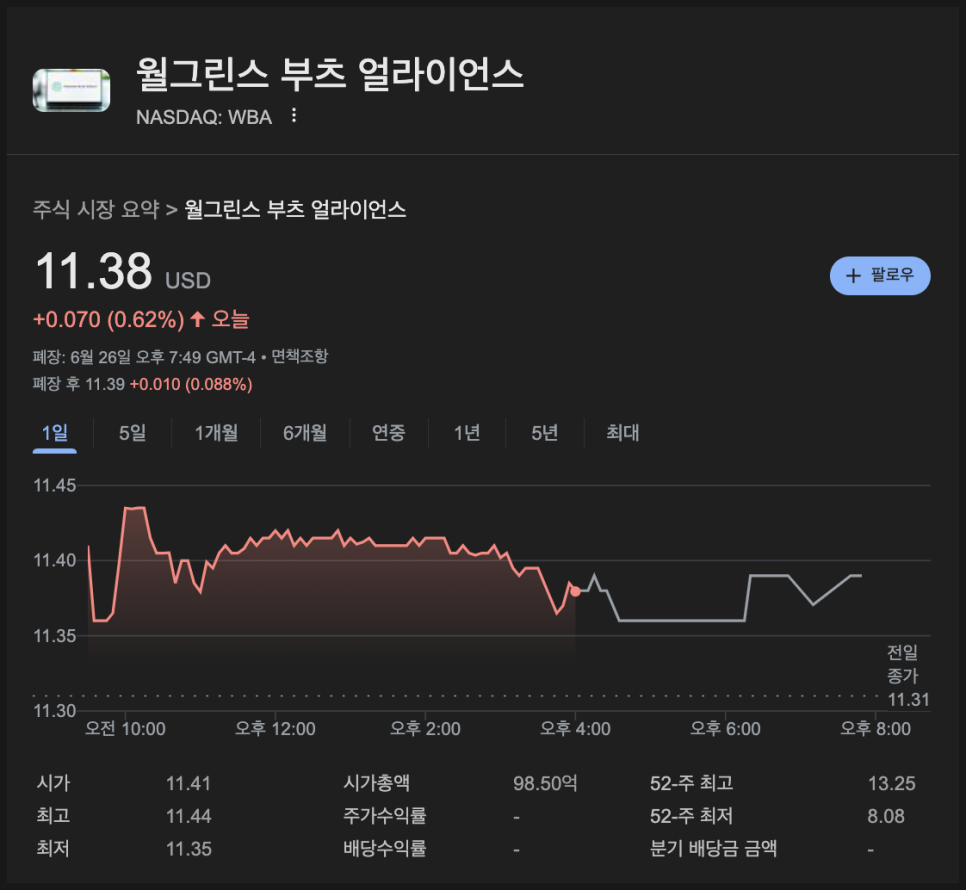Viewport: 966px width, 890px height.
Task: Switch to the 1개월 chart tab
Action: click(216, 433)
